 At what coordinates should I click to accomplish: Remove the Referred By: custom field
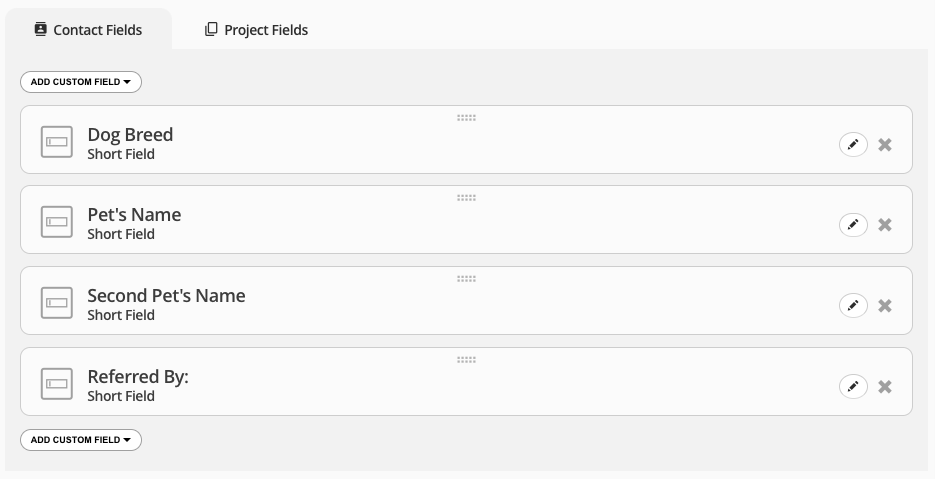point(885,387)
